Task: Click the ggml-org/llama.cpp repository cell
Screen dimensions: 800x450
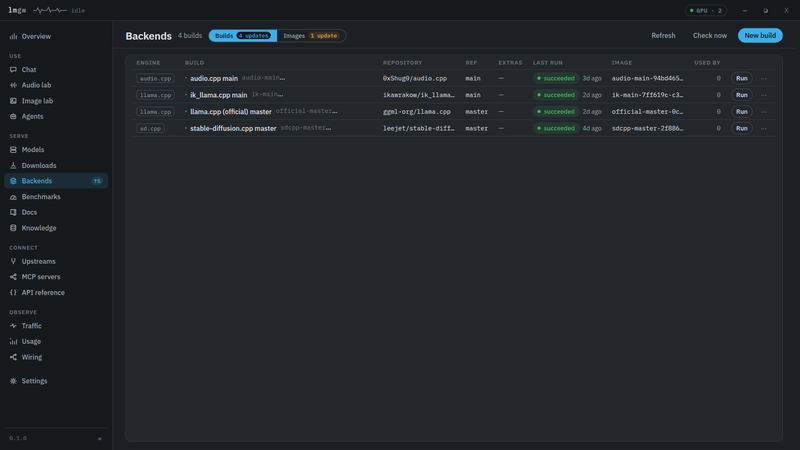Action: (x=417, y=112)
